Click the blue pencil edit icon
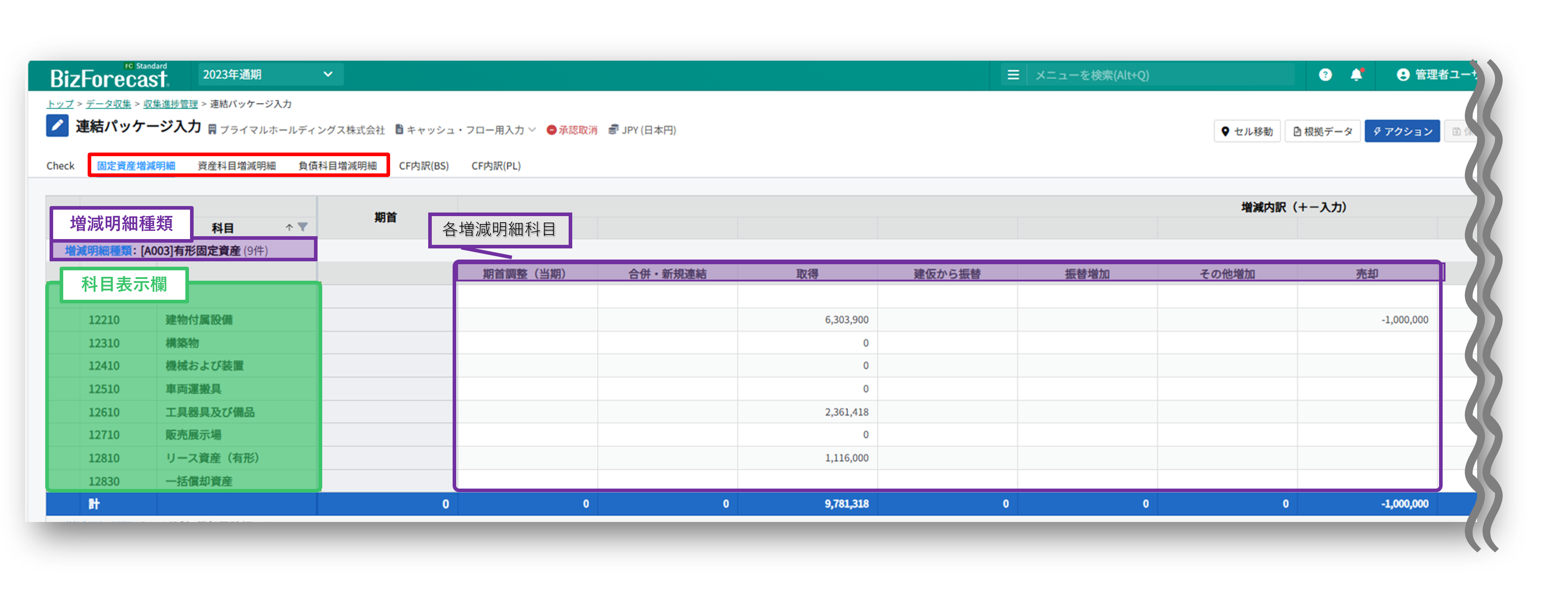1568x611 pixels. pos(57,126)
